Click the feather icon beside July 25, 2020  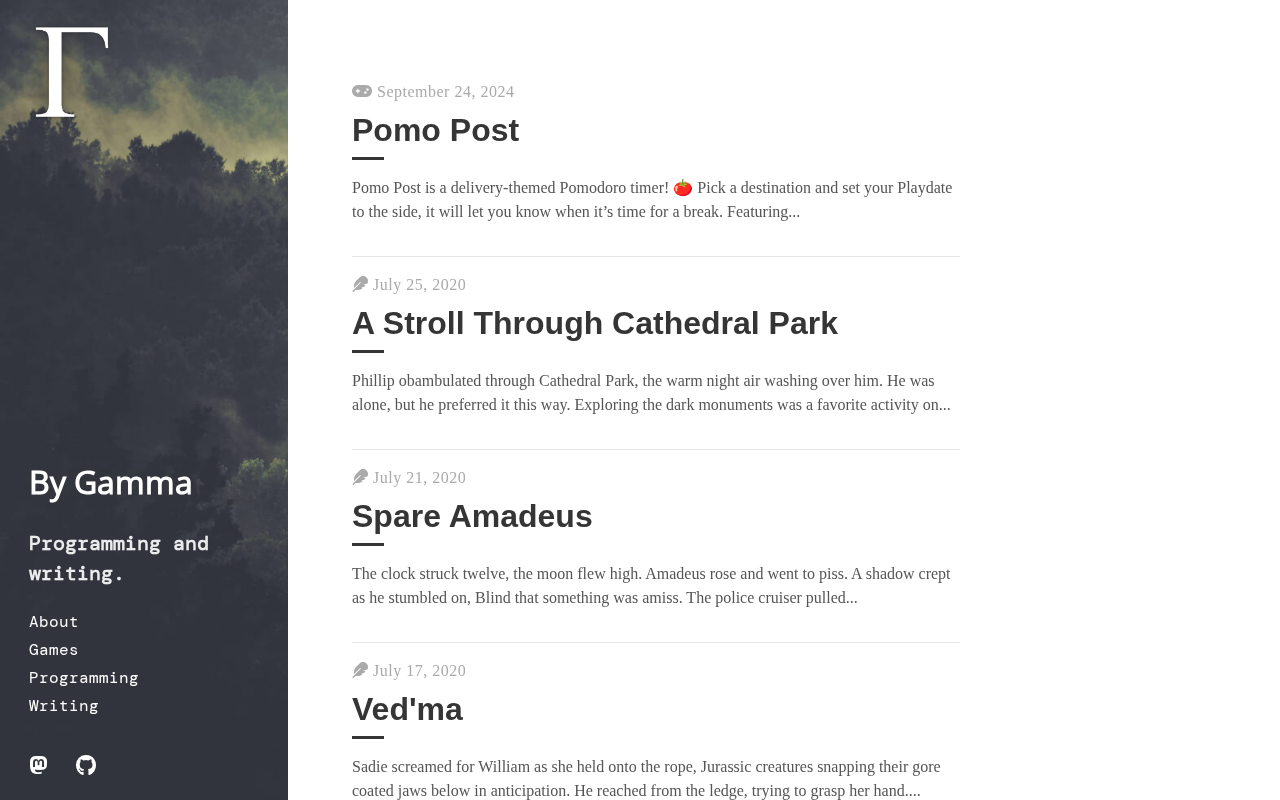pos(360,284)
